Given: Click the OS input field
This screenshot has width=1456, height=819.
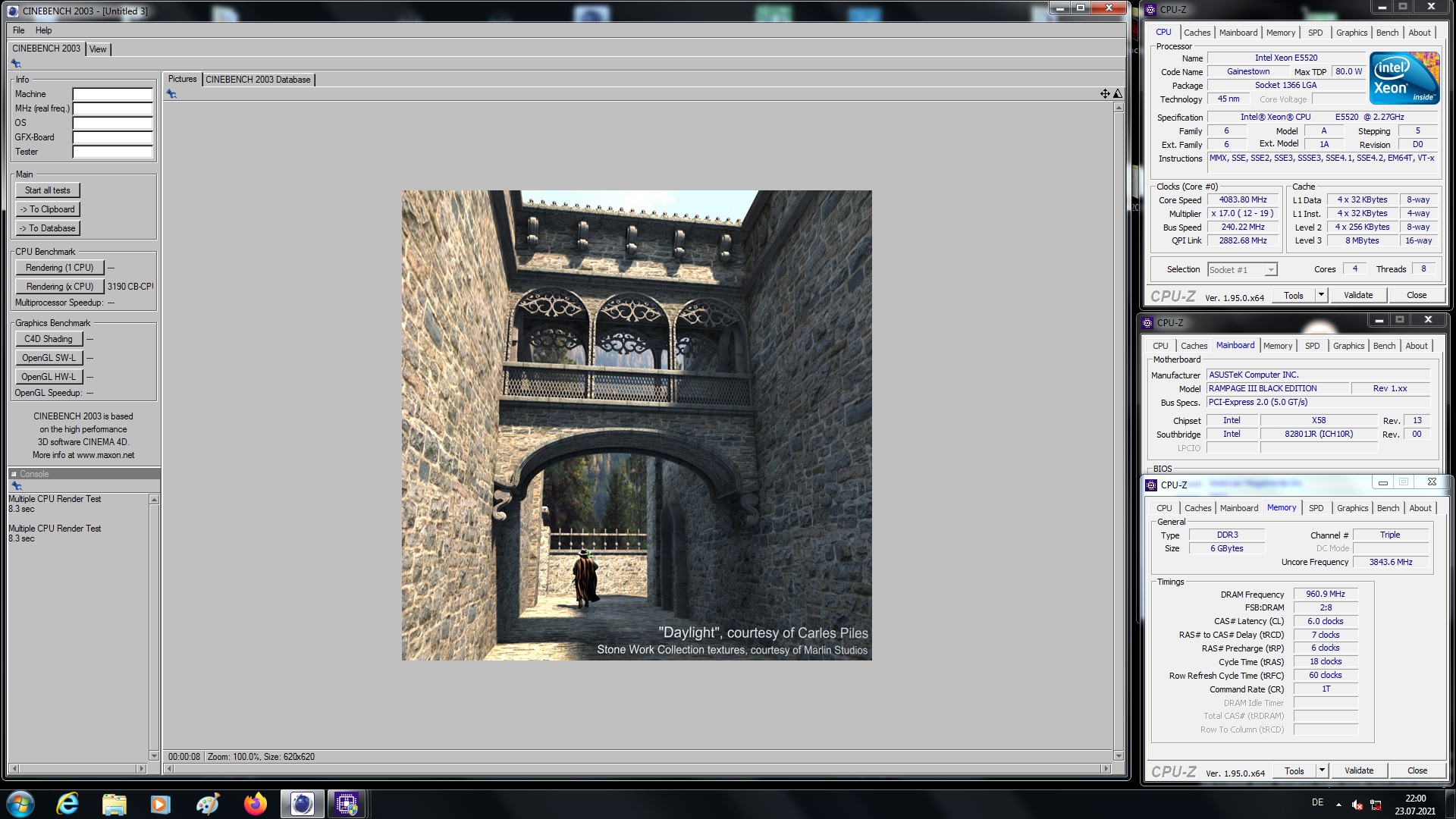Looking at the screenshot, I should pos(112,124).
